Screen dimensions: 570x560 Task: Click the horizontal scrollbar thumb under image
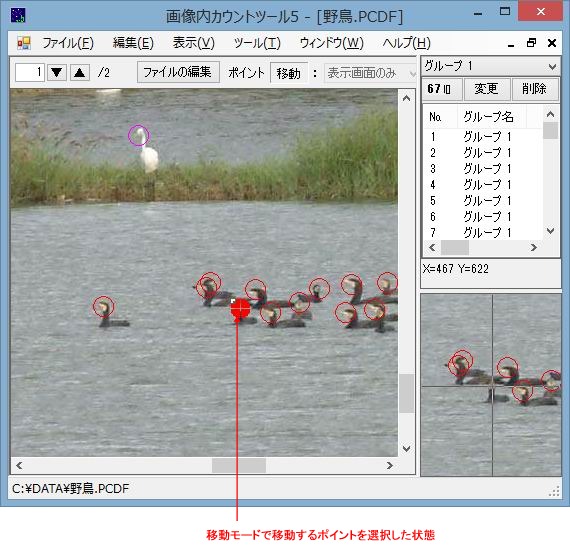(239, 465)
